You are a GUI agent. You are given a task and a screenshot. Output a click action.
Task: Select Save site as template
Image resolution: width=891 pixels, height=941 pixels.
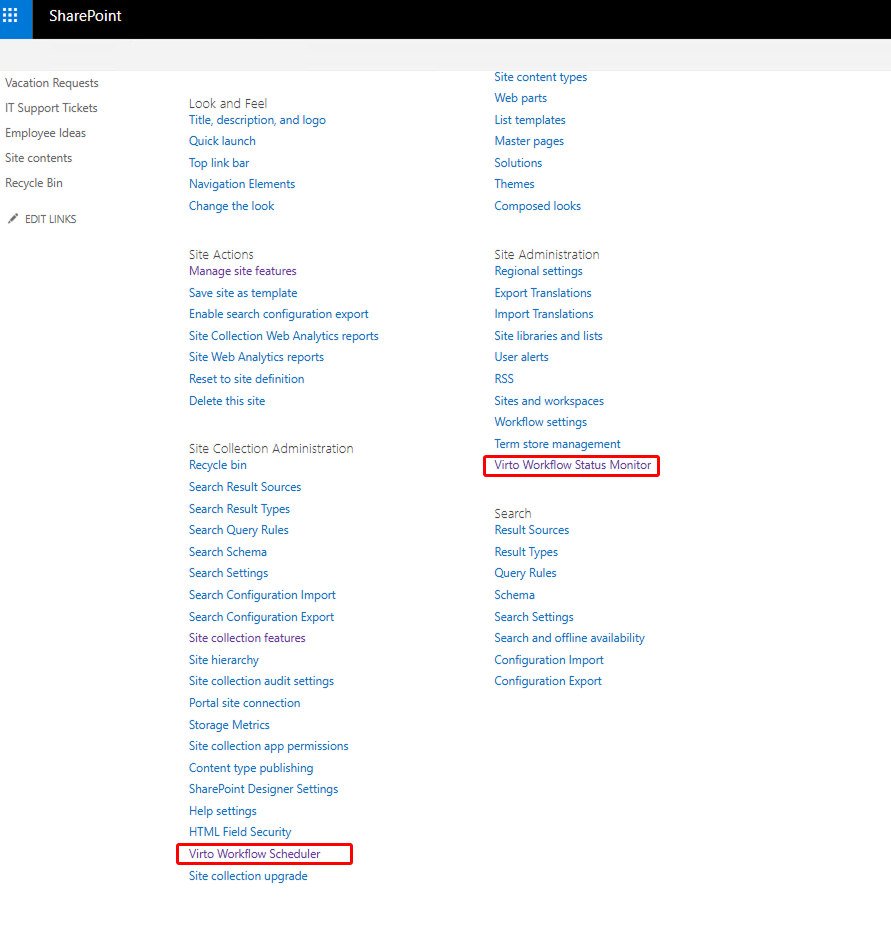point(243,292)
